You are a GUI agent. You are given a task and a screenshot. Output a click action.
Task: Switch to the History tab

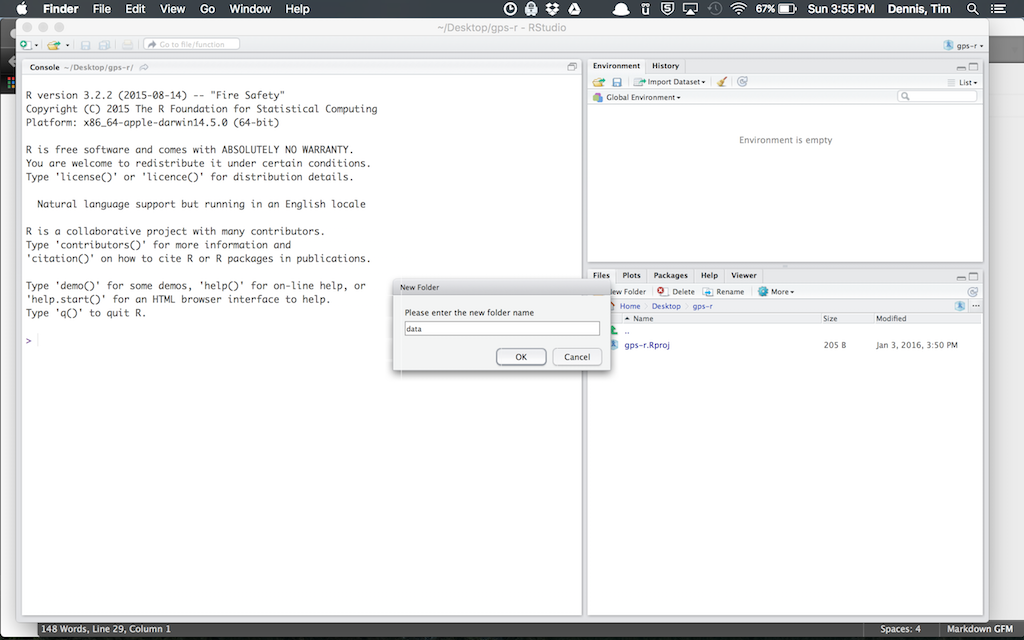665,66
